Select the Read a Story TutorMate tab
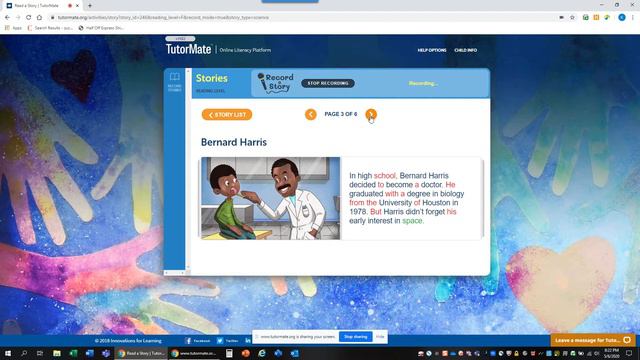Viewport: 640px width, 360px height. (x=42, y=6)
